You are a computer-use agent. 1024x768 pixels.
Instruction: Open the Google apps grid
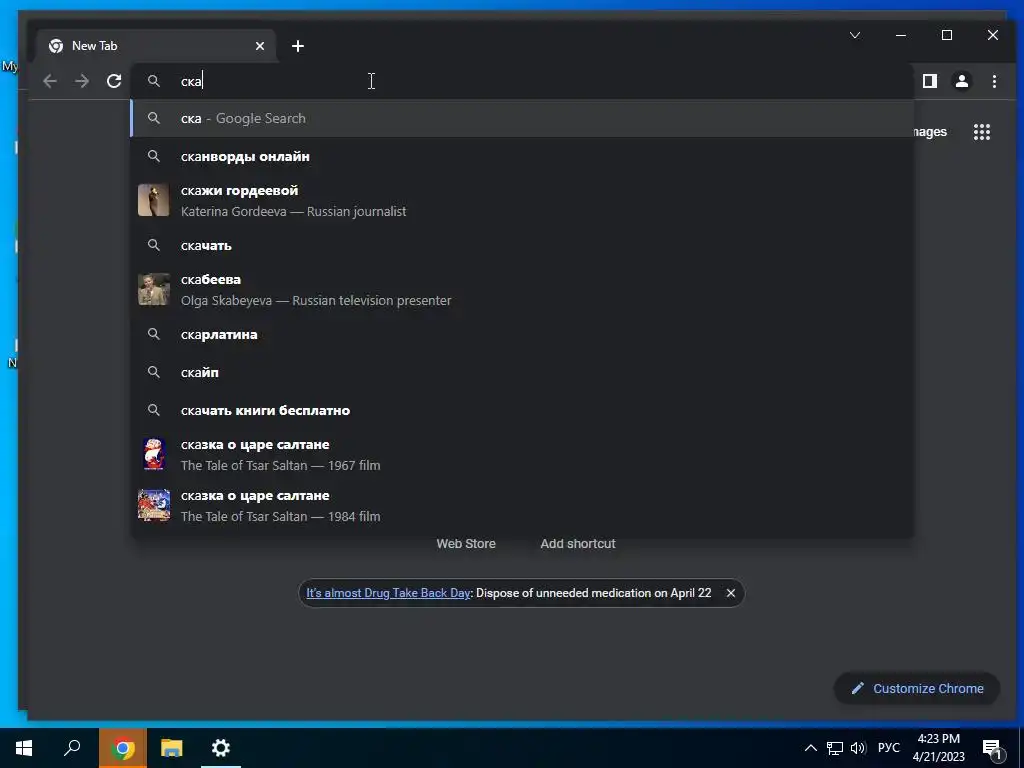coord(982,132)
